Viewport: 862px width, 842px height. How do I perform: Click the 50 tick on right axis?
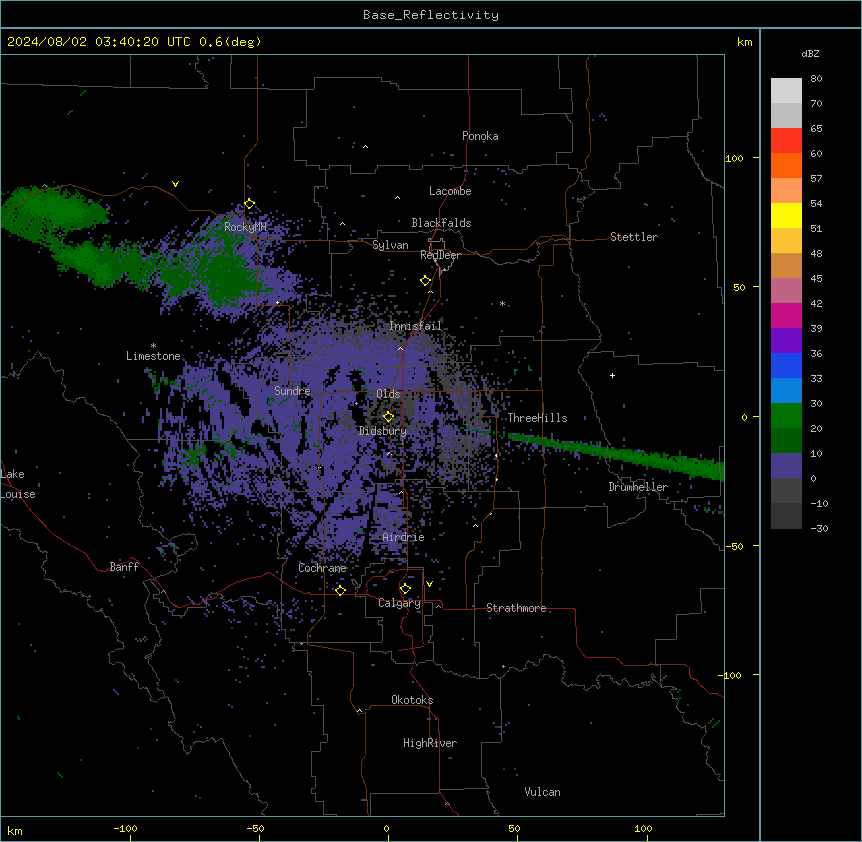pyautogui.click(x=739, y=287)
